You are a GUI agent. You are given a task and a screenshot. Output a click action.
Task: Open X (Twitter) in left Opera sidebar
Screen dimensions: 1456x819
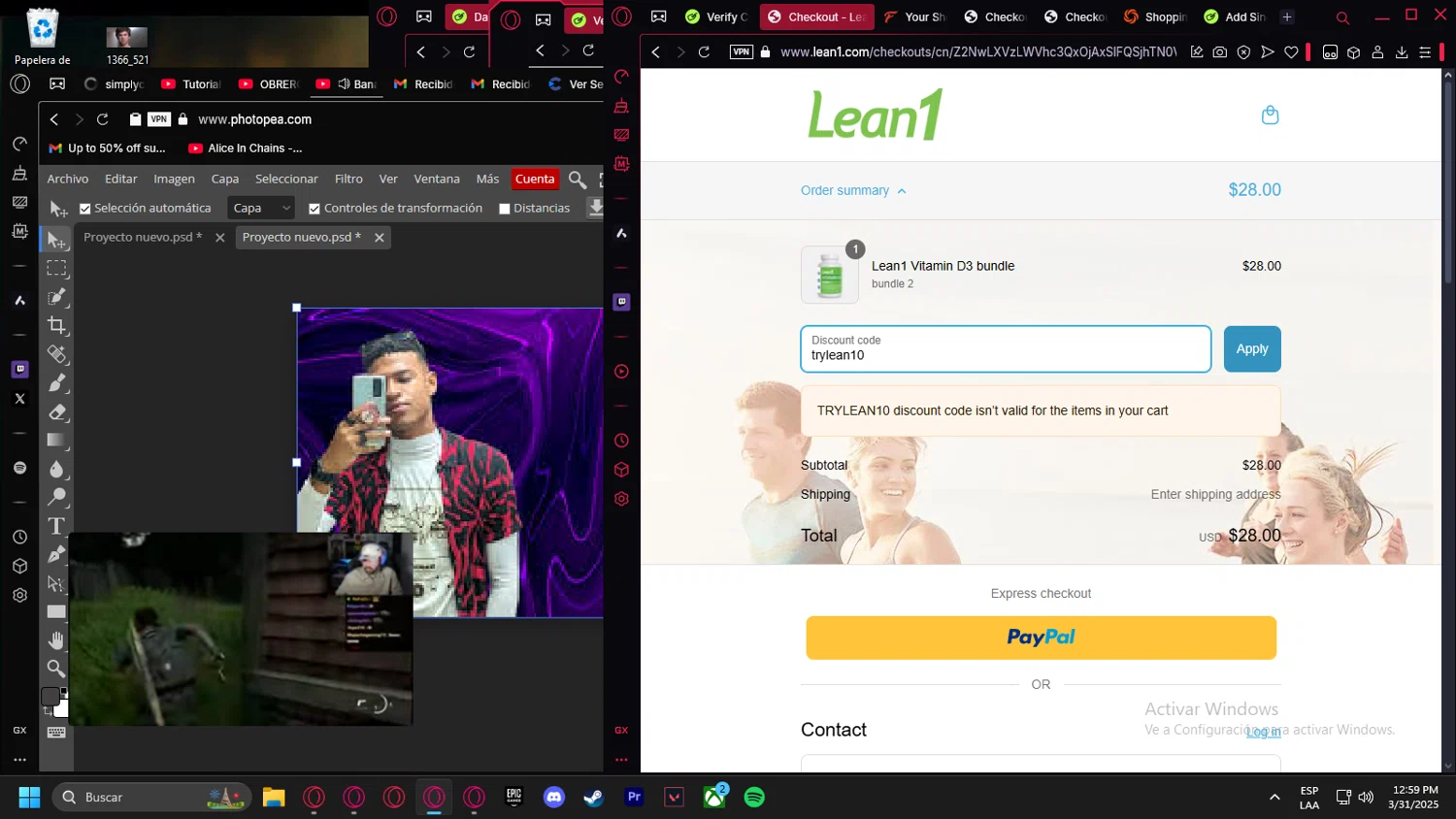19,398
